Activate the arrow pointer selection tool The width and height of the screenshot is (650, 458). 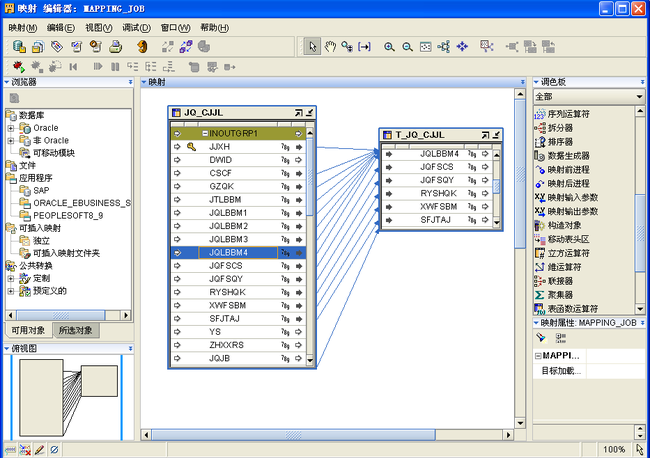tap(312, 46)
